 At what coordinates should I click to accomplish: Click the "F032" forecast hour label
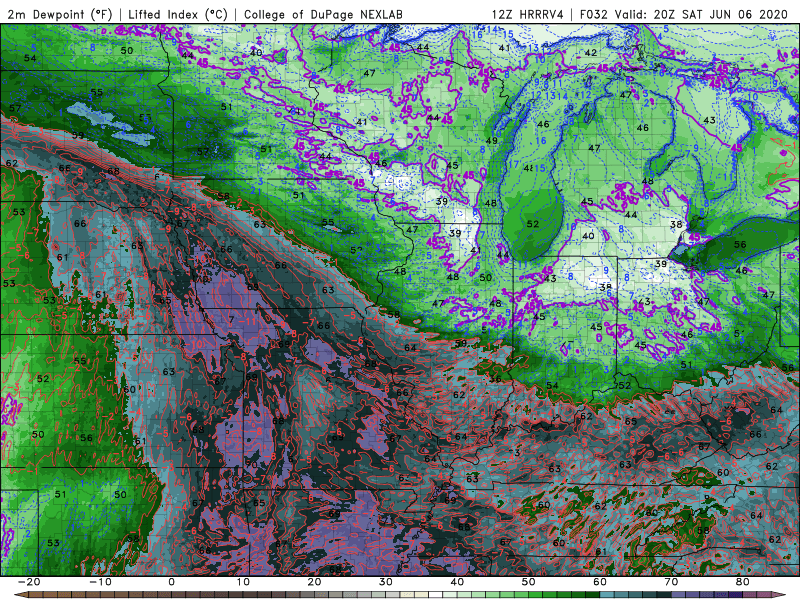click(x=594, y=15)
